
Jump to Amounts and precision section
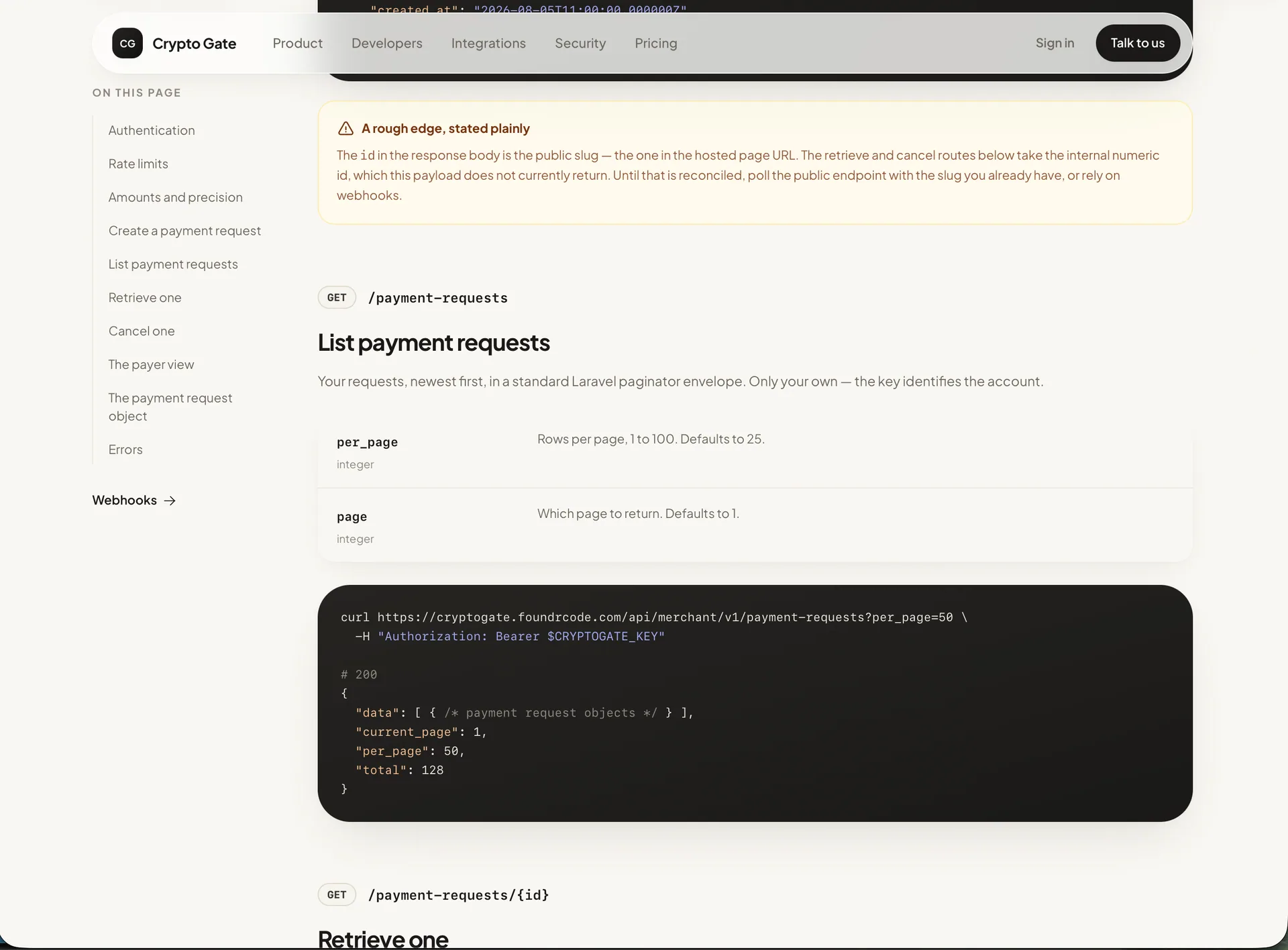pos(176,197)
